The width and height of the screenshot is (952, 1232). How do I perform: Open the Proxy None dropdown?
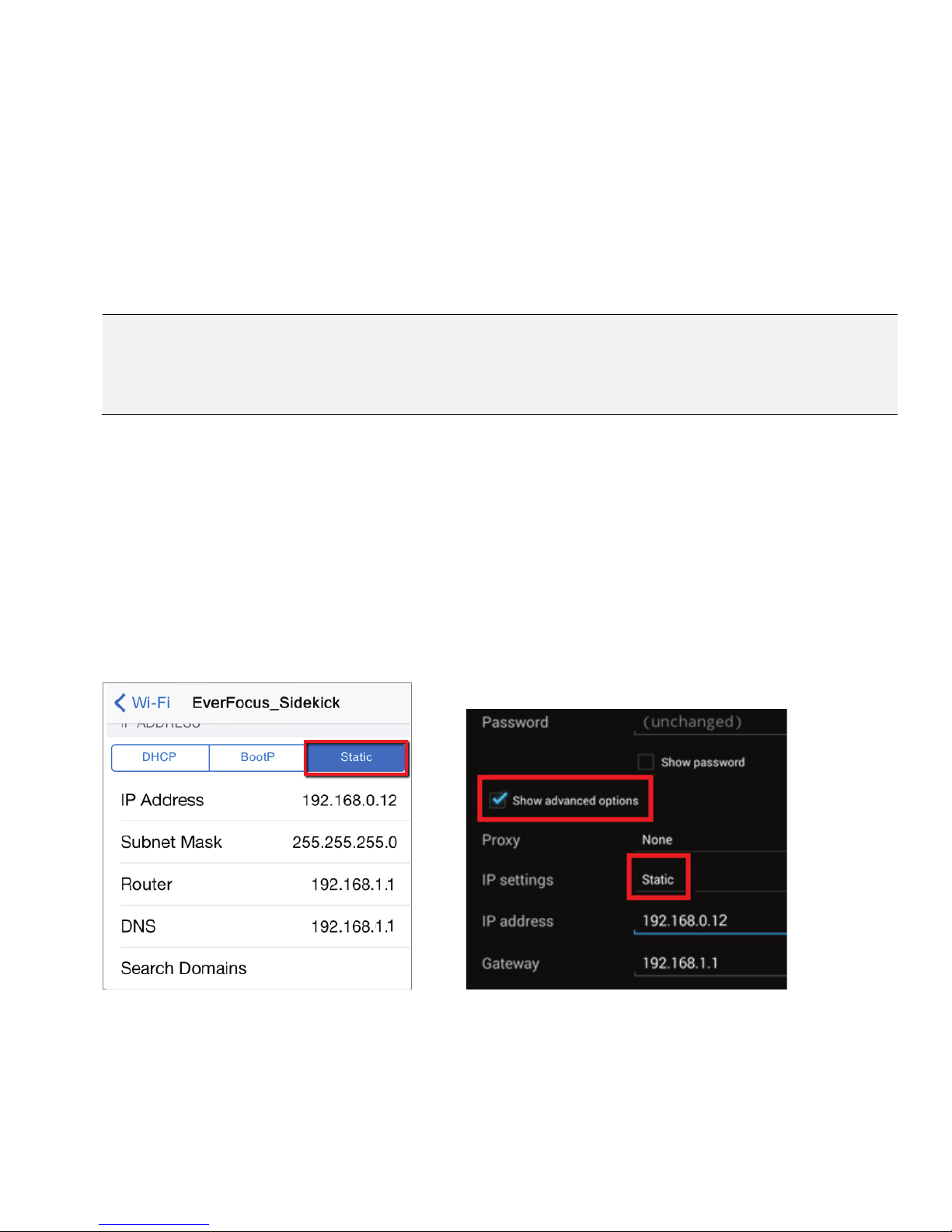coord(710,840)
